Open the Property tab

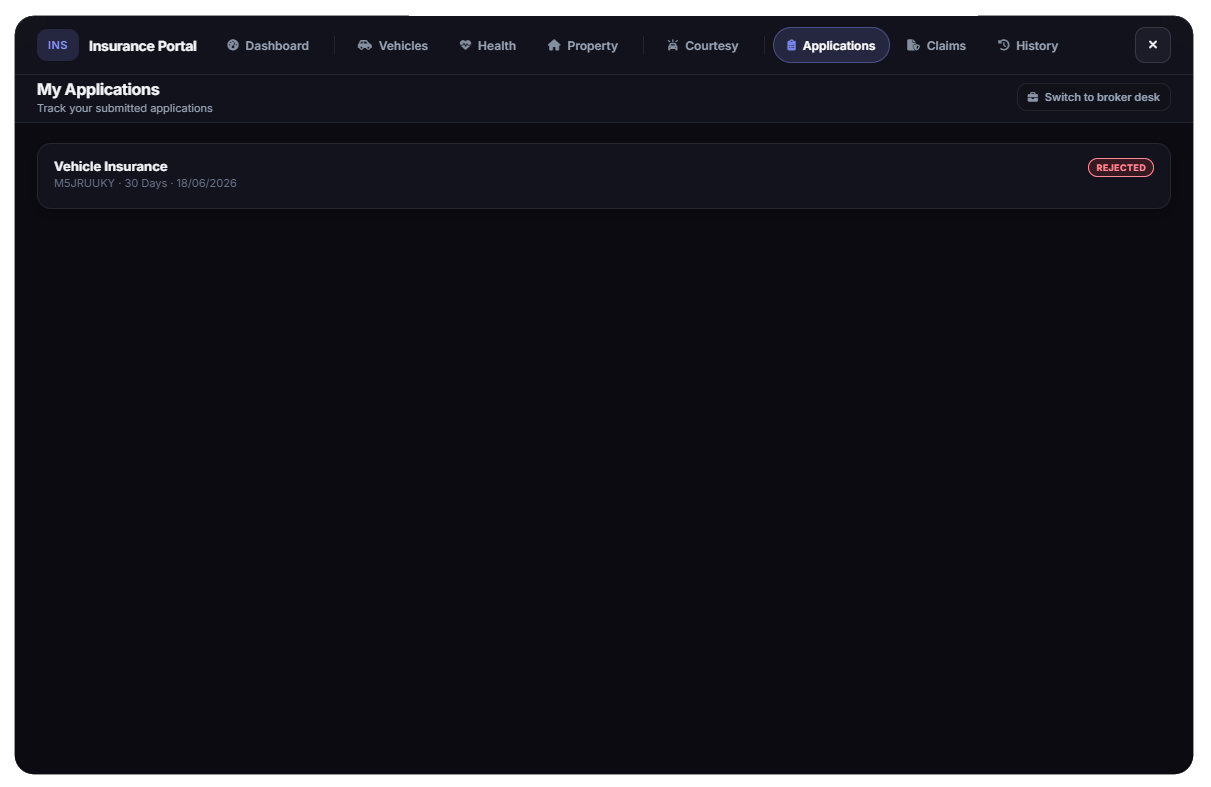pos(583,45)
